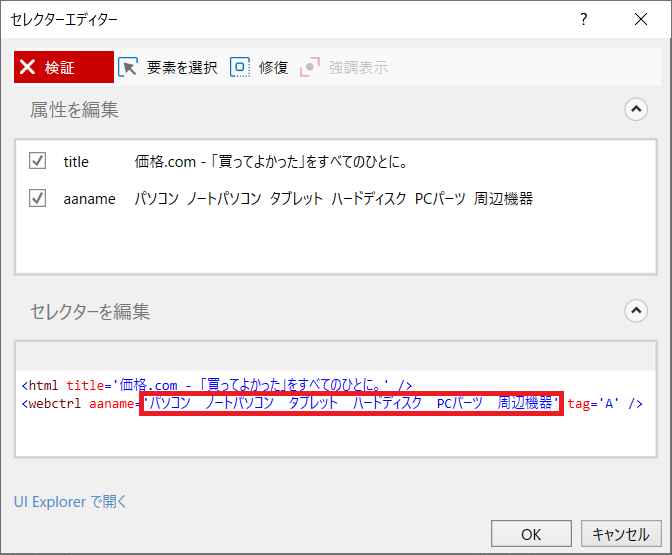Click tag='A' in the selector editor

point(593,404)
